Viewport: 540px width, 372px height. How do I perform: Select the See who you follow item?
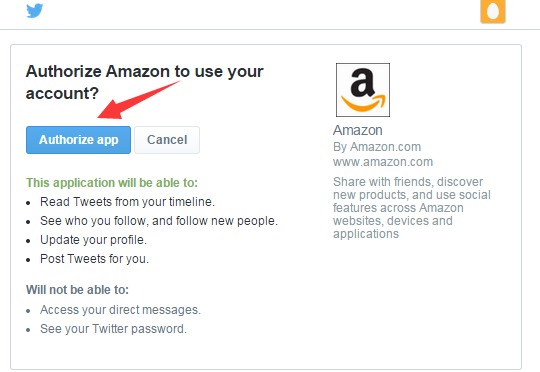point(159,221)
